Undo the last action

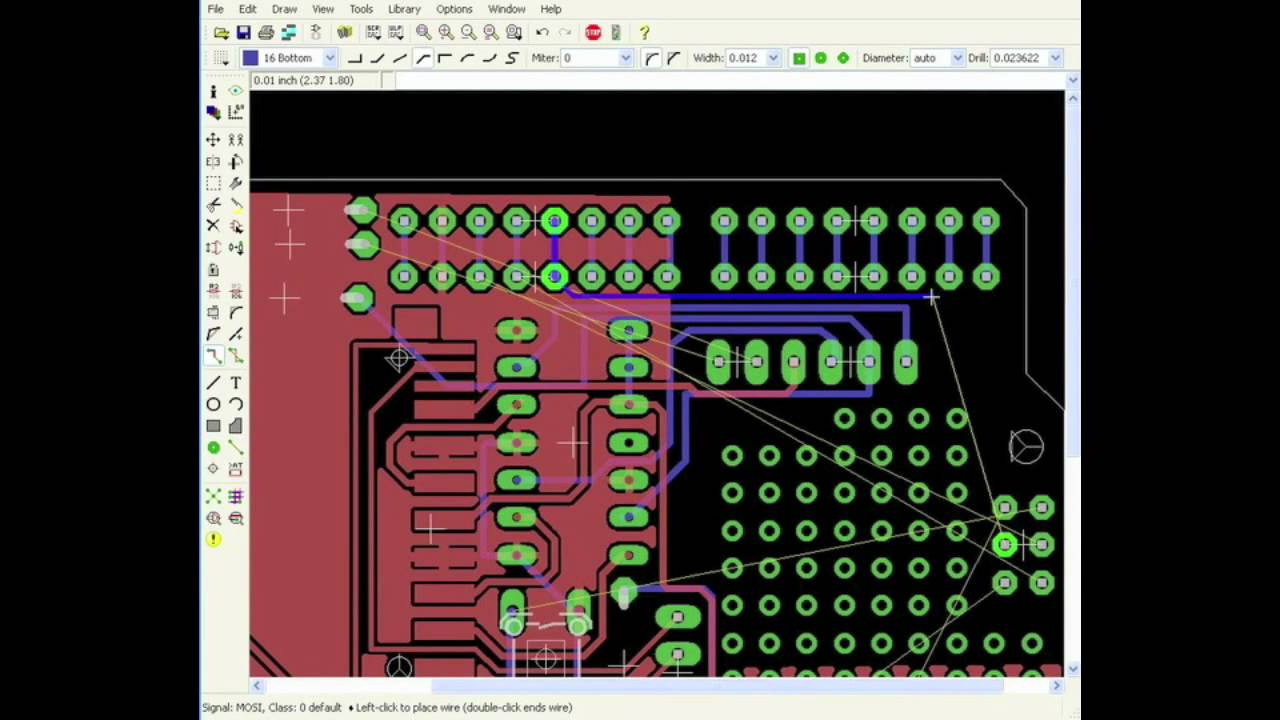tap(543, 33)
